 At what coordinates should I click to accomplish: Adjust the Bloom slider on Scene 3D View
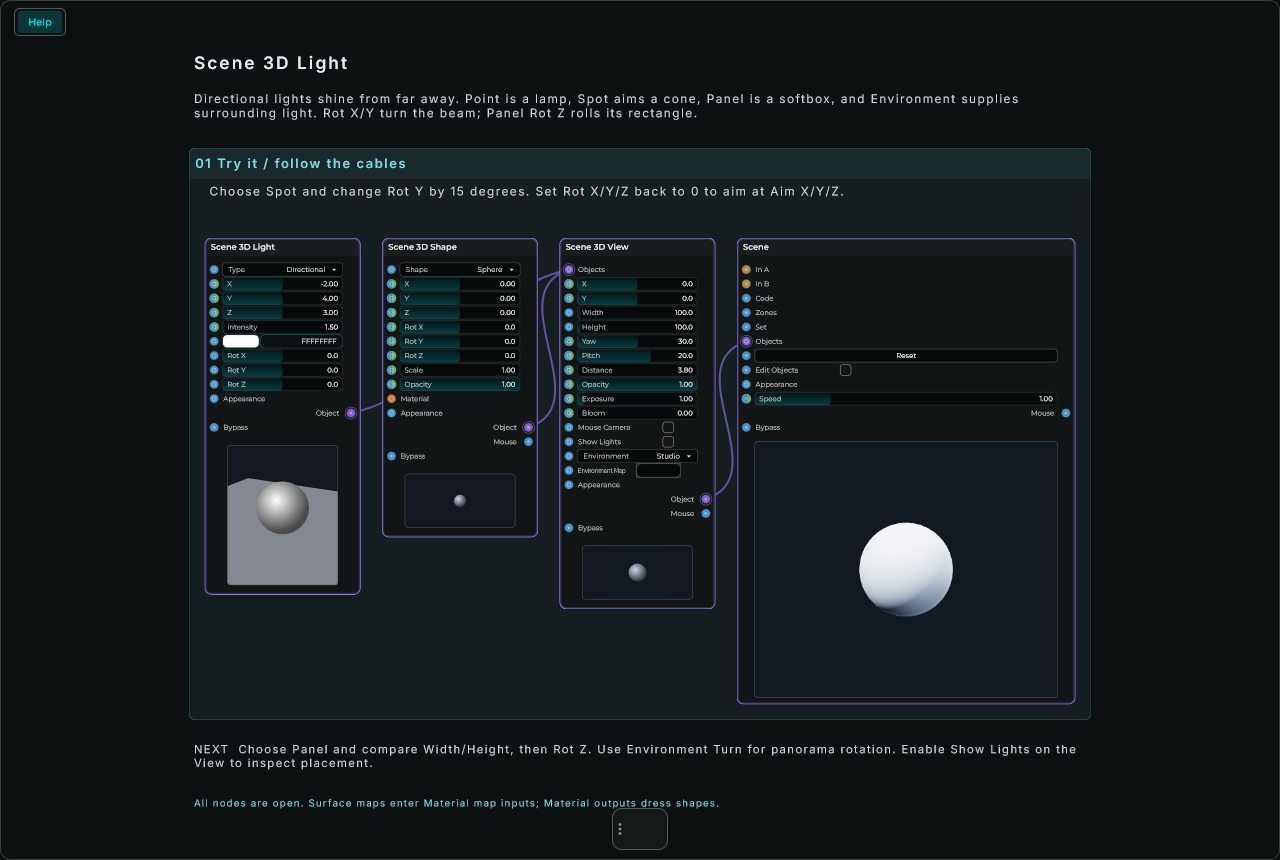coord(638,413)
